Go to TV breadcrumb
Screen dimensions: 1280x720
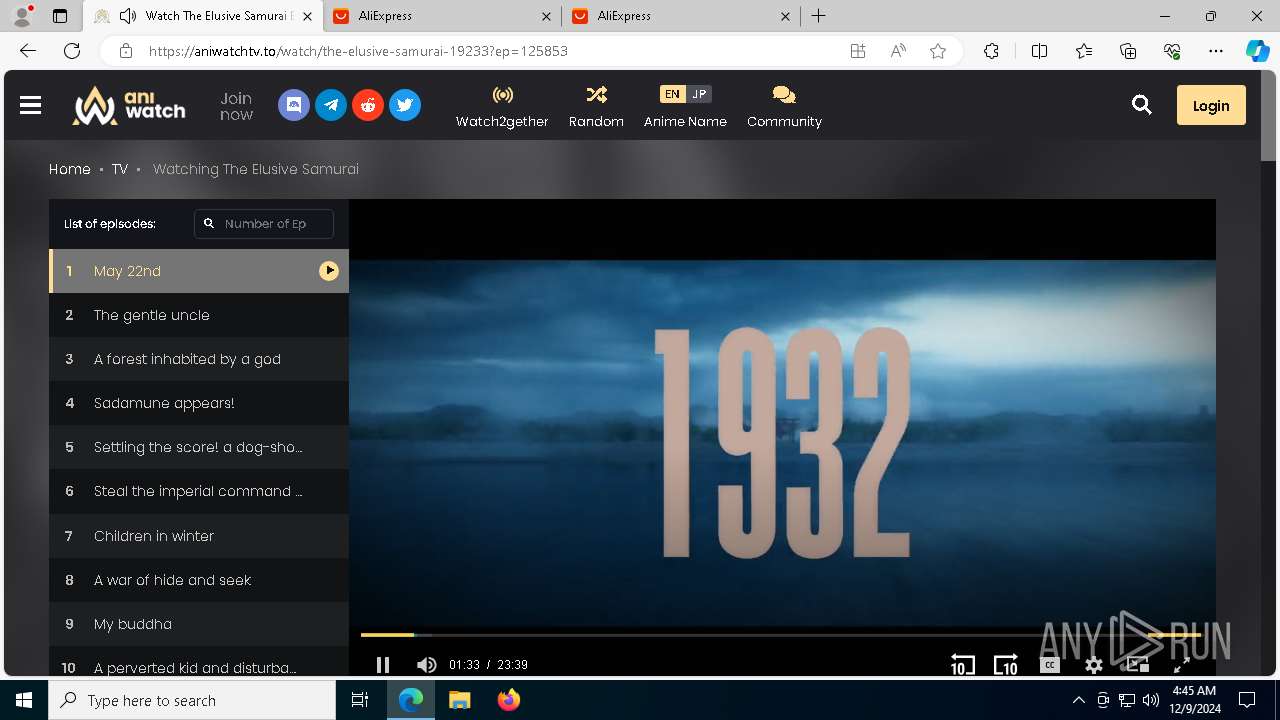(120, 169)
